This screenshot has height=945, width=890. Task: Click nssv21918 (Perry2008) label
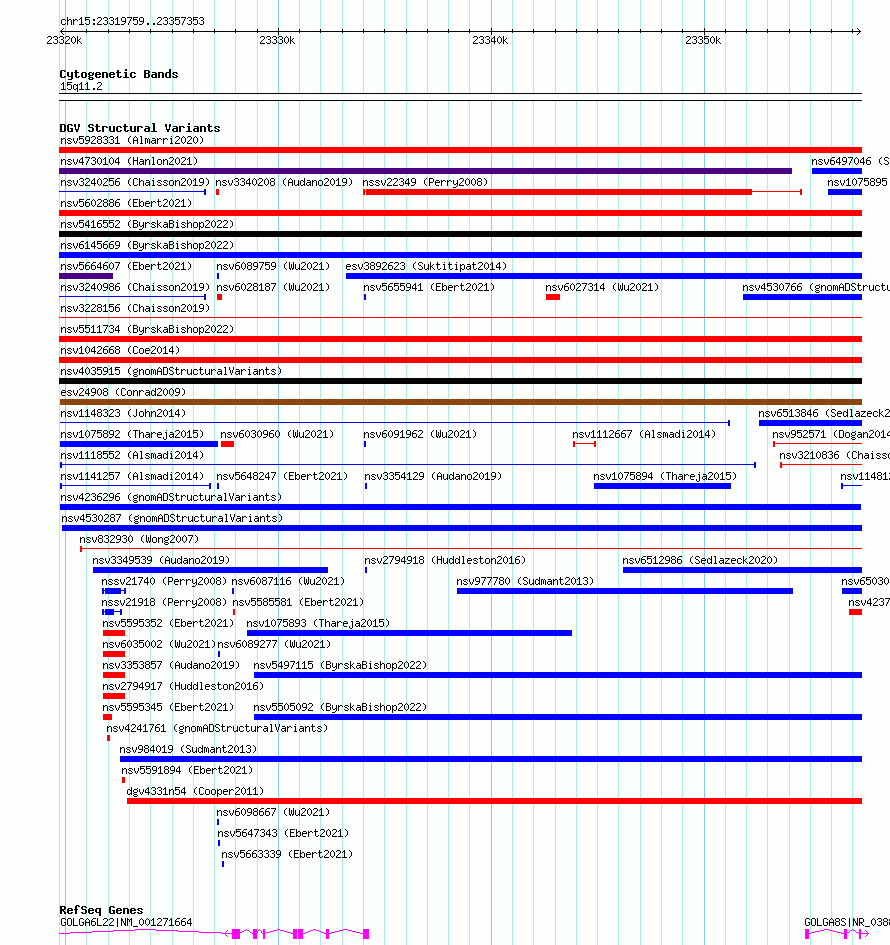pyautogui.click(x=164, y=603)
